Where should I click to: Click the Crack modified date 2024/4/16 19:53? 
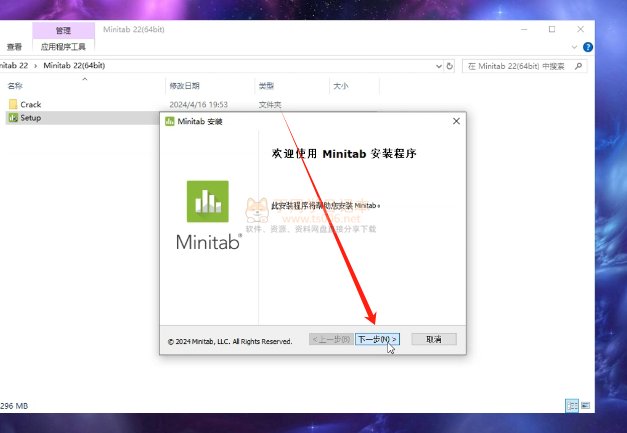coord(198,104)
